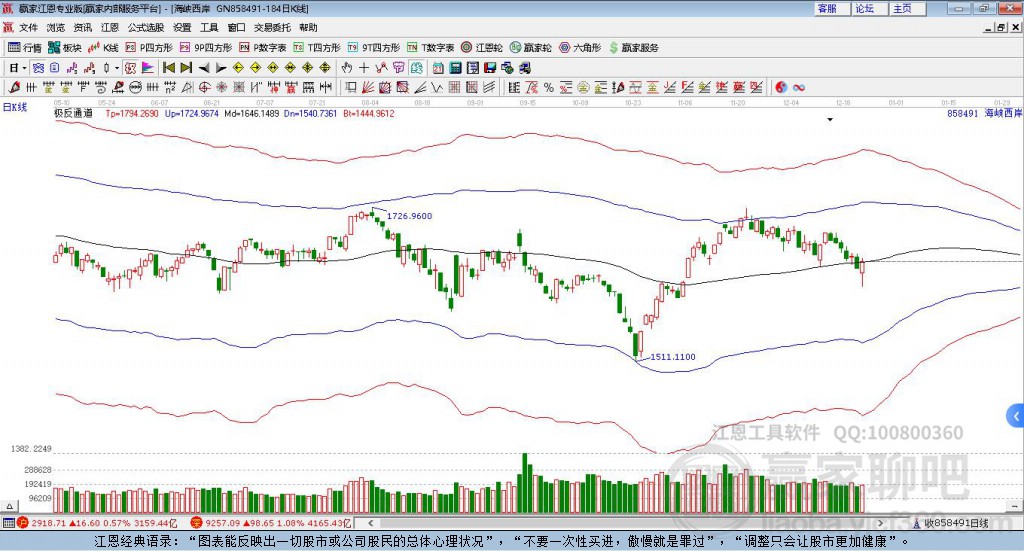Viewport: 1024px width, 551px height.
Task: Click the blue round arrow button on the right edge
Action: [x=1016, y=415]
